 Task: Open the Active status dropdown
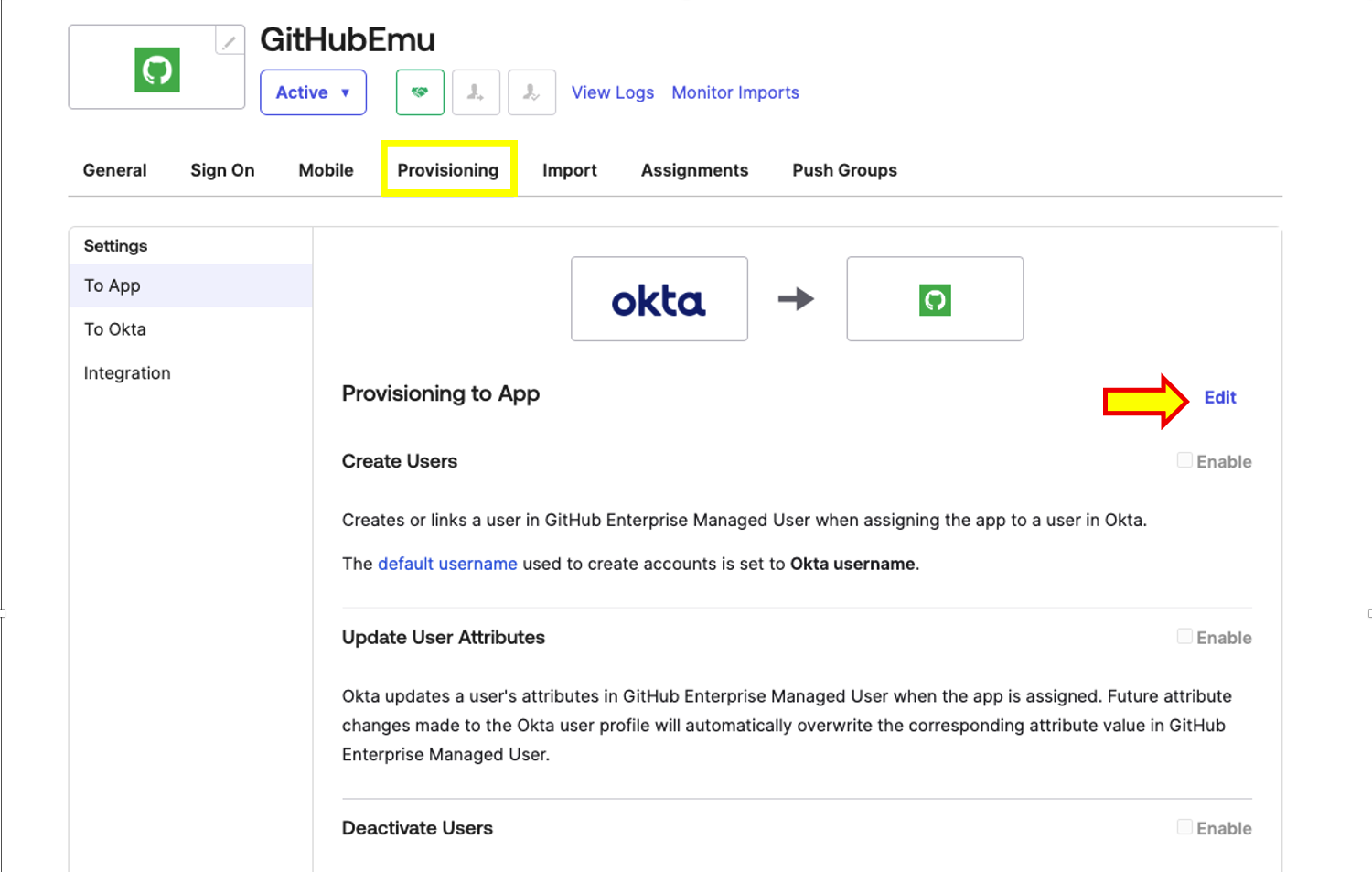pyautogui.click(x=313, y=92)
